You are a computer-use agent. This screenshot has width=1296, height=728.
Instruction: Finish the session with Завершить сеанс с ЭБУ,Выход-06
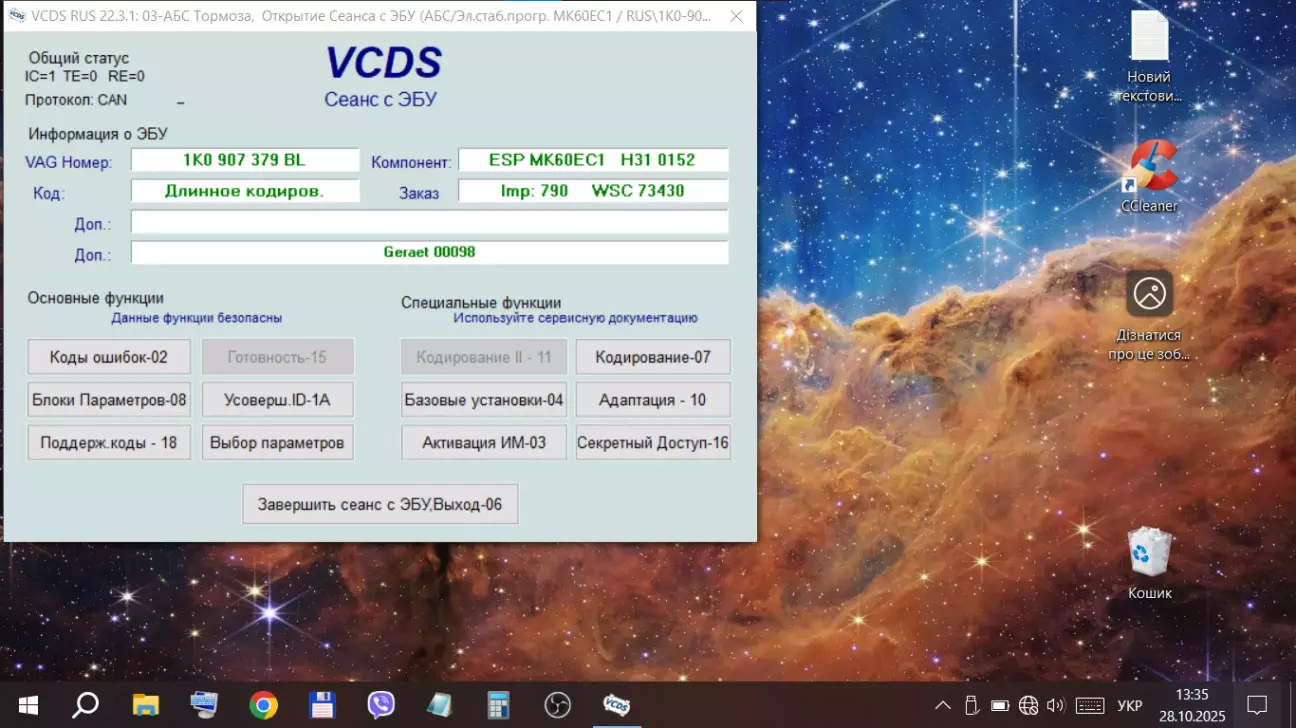380,504
